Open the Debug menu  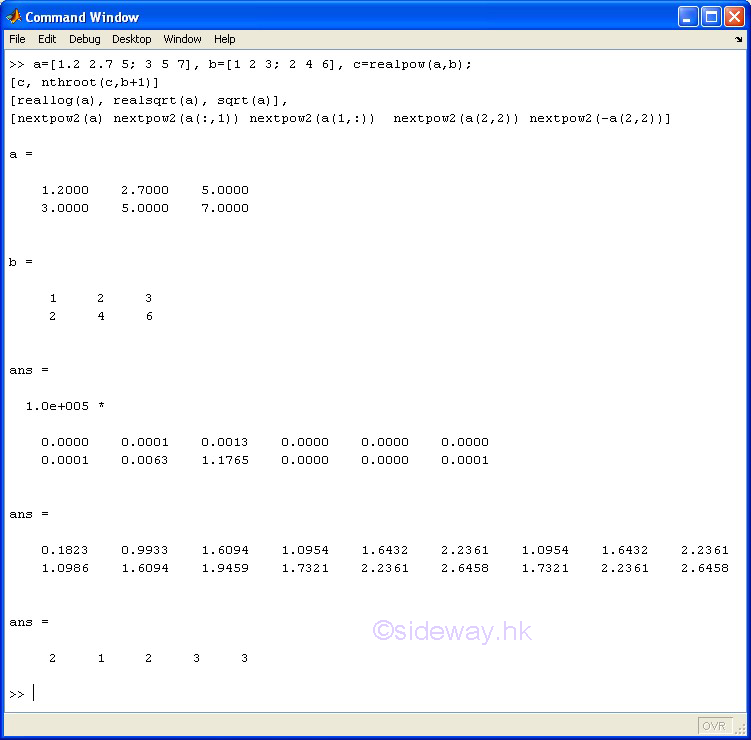[85, 39]
